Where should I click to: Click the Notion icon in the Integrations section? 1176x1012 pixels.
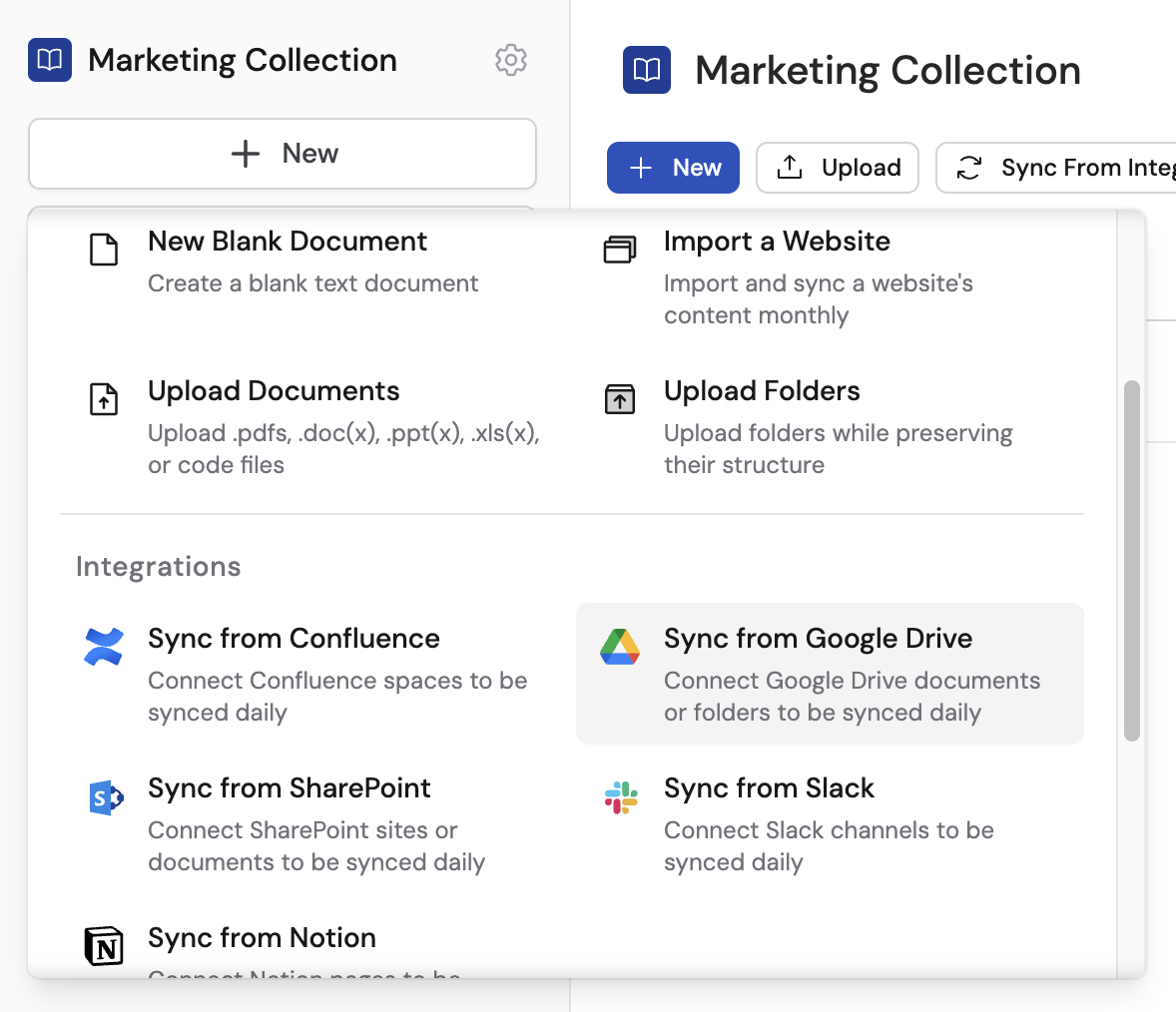click(x=104, y=945)
